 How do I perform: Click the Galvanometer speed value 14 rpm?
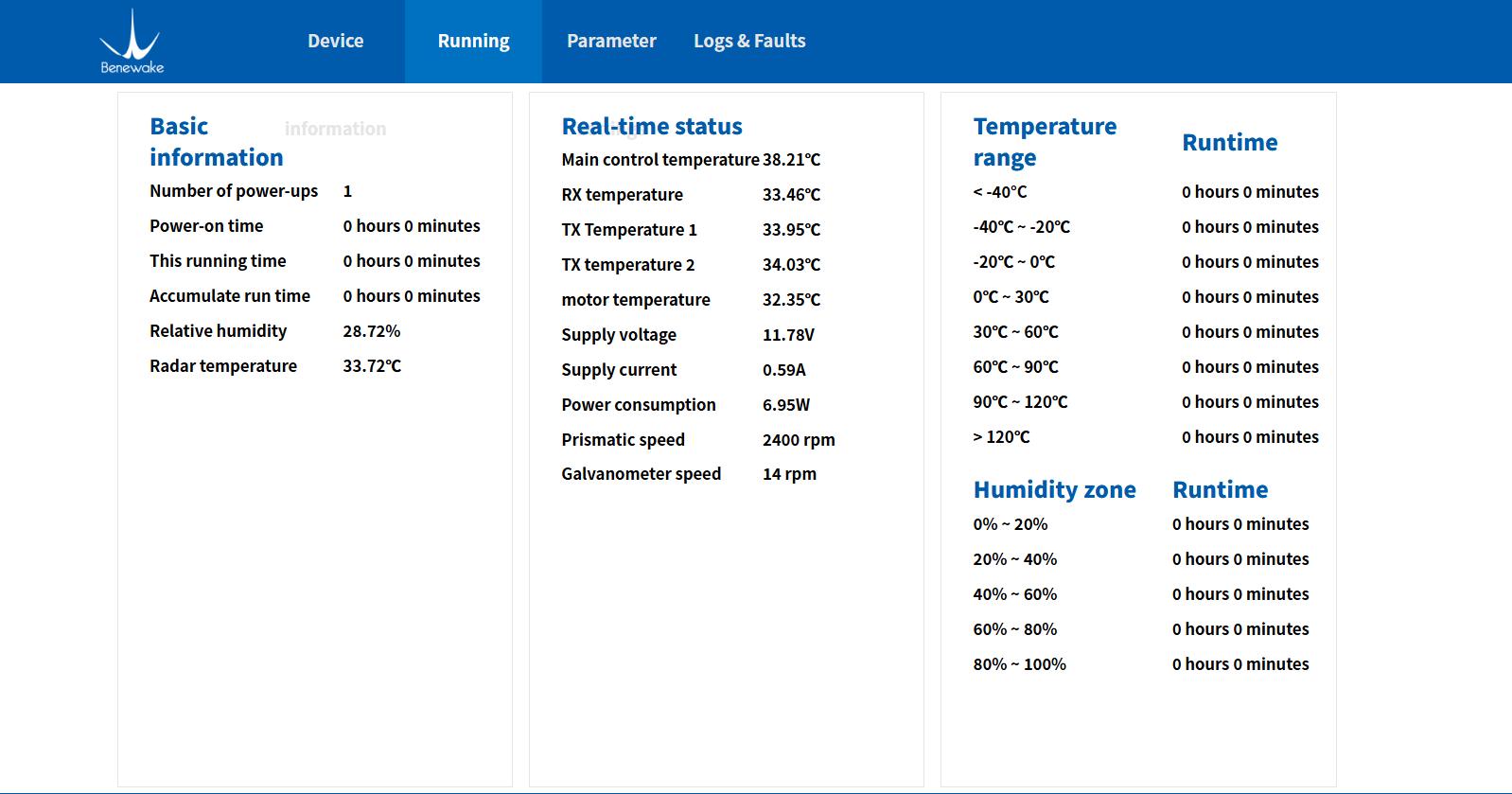pyautogui.click(x=789, y=474)
